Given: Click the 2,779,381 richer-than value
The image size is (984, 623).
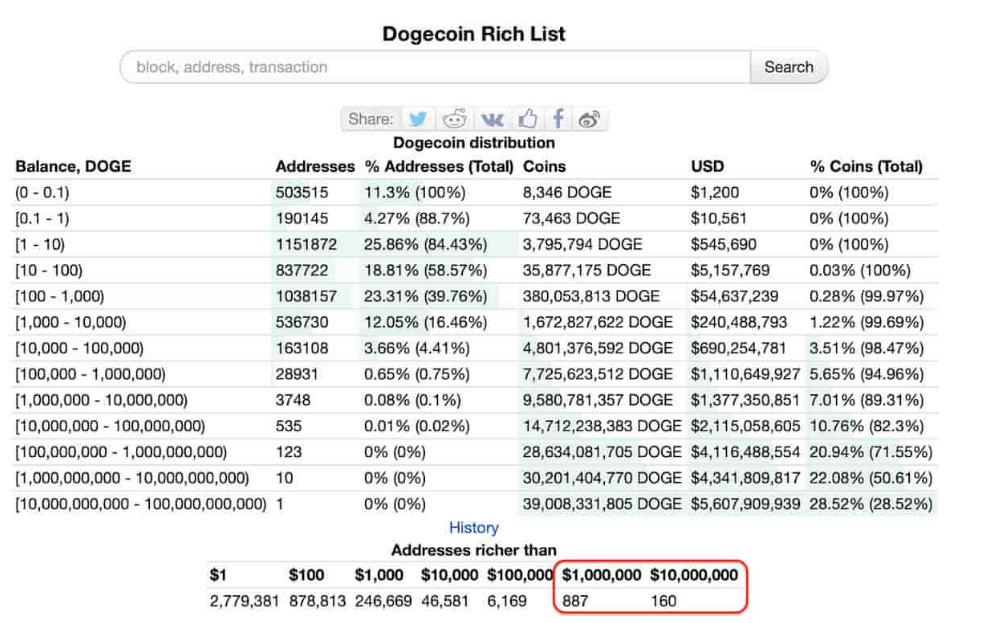Looking at the screenshot, I should click(x=244, y=601).
